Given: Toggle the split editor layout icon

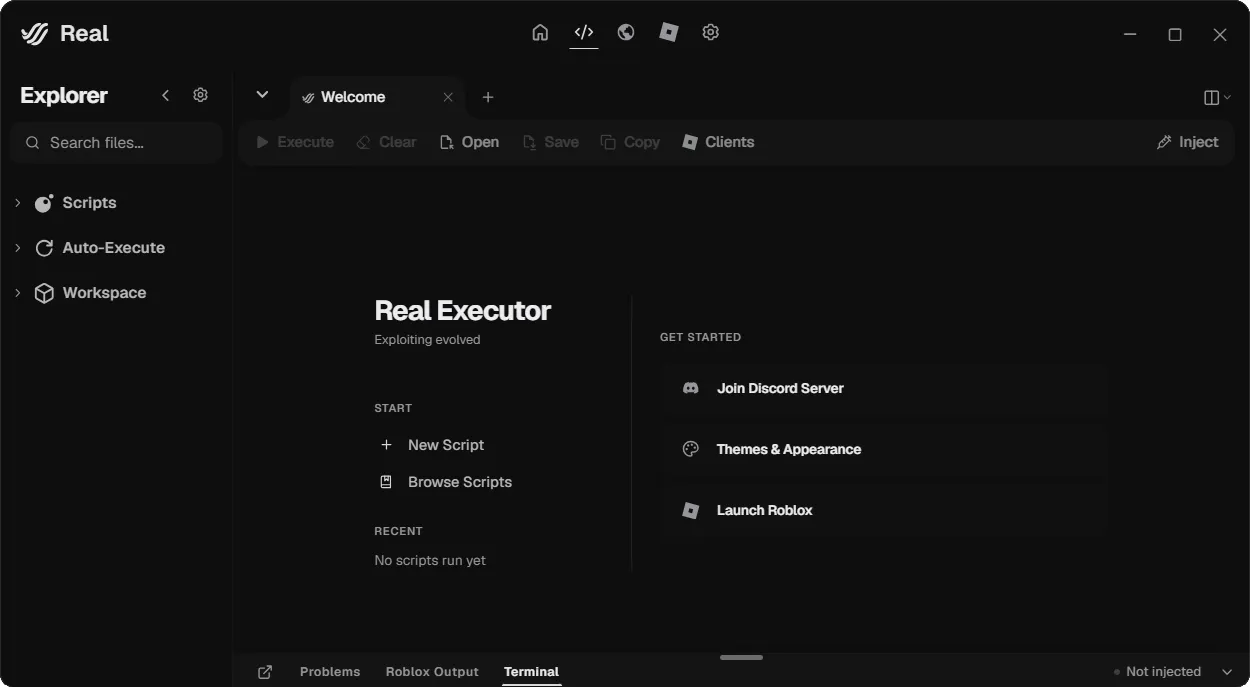Looking at the screenshot, I should tap(1211, 97).
